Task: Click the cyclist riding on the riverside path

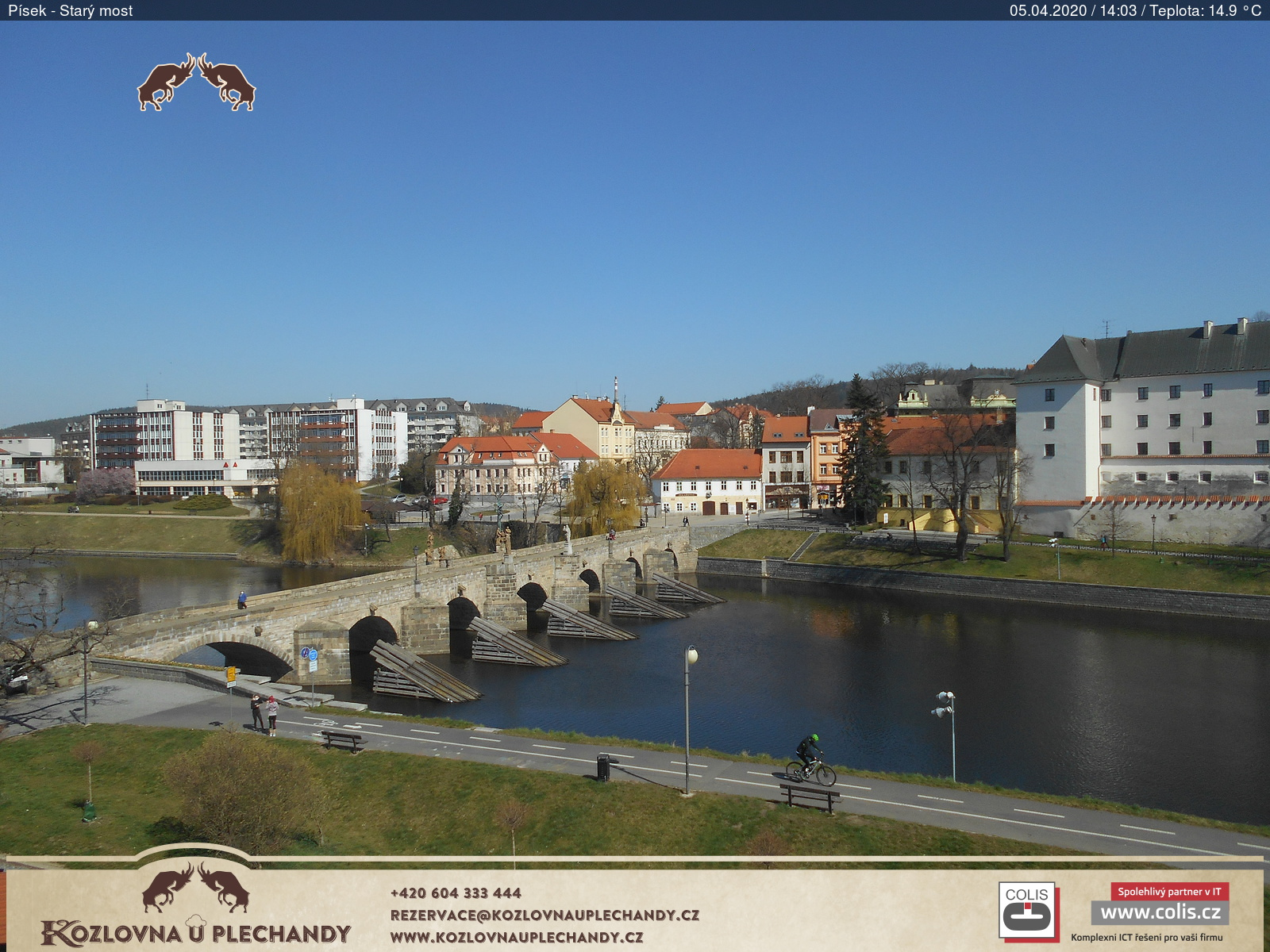Action: coord(810,759)
